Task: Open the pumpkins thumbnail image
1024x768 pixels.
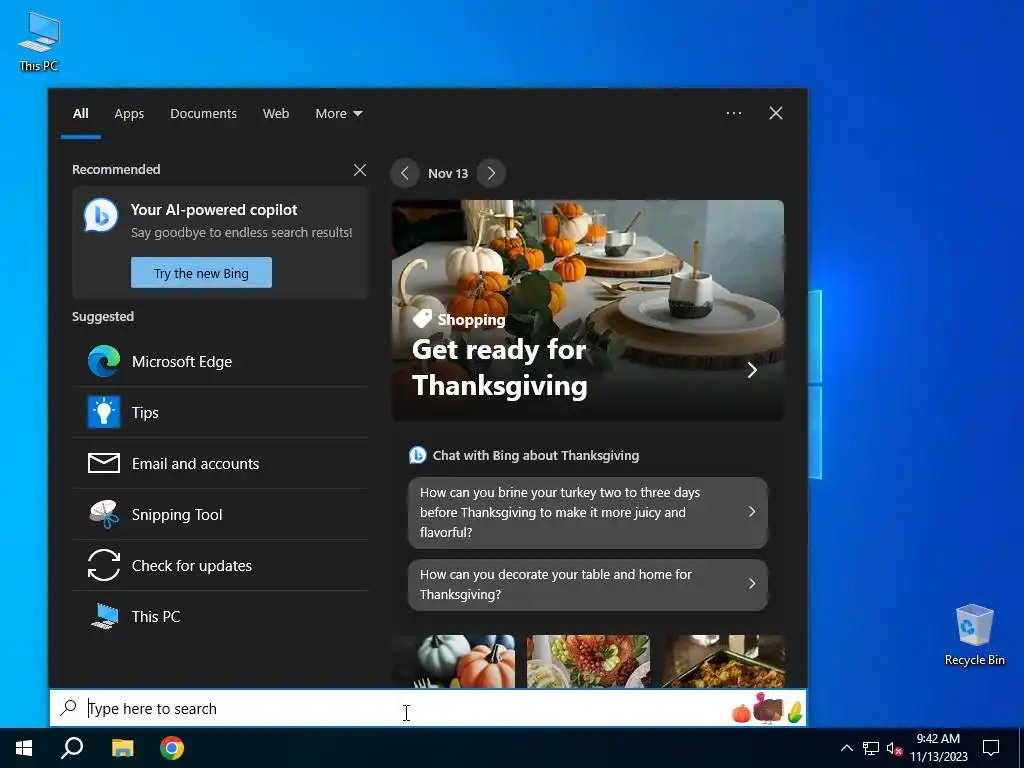Action: click(453, 661)
